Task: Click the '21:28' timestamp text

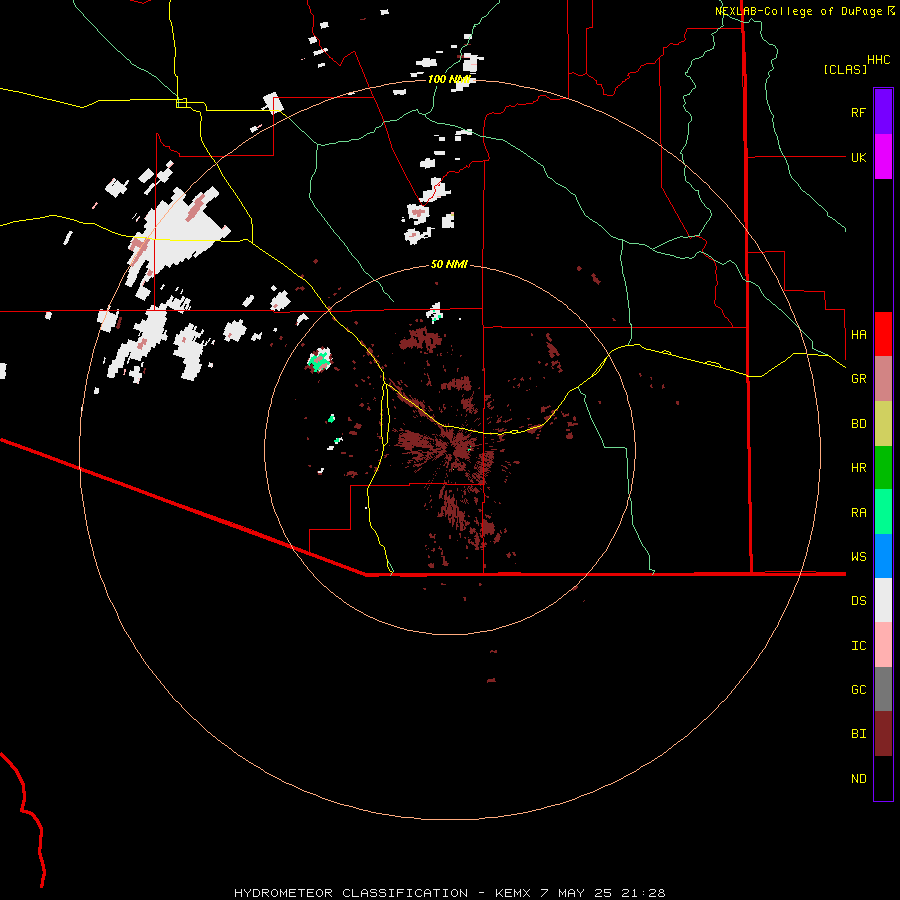Action: click(642, 893)
